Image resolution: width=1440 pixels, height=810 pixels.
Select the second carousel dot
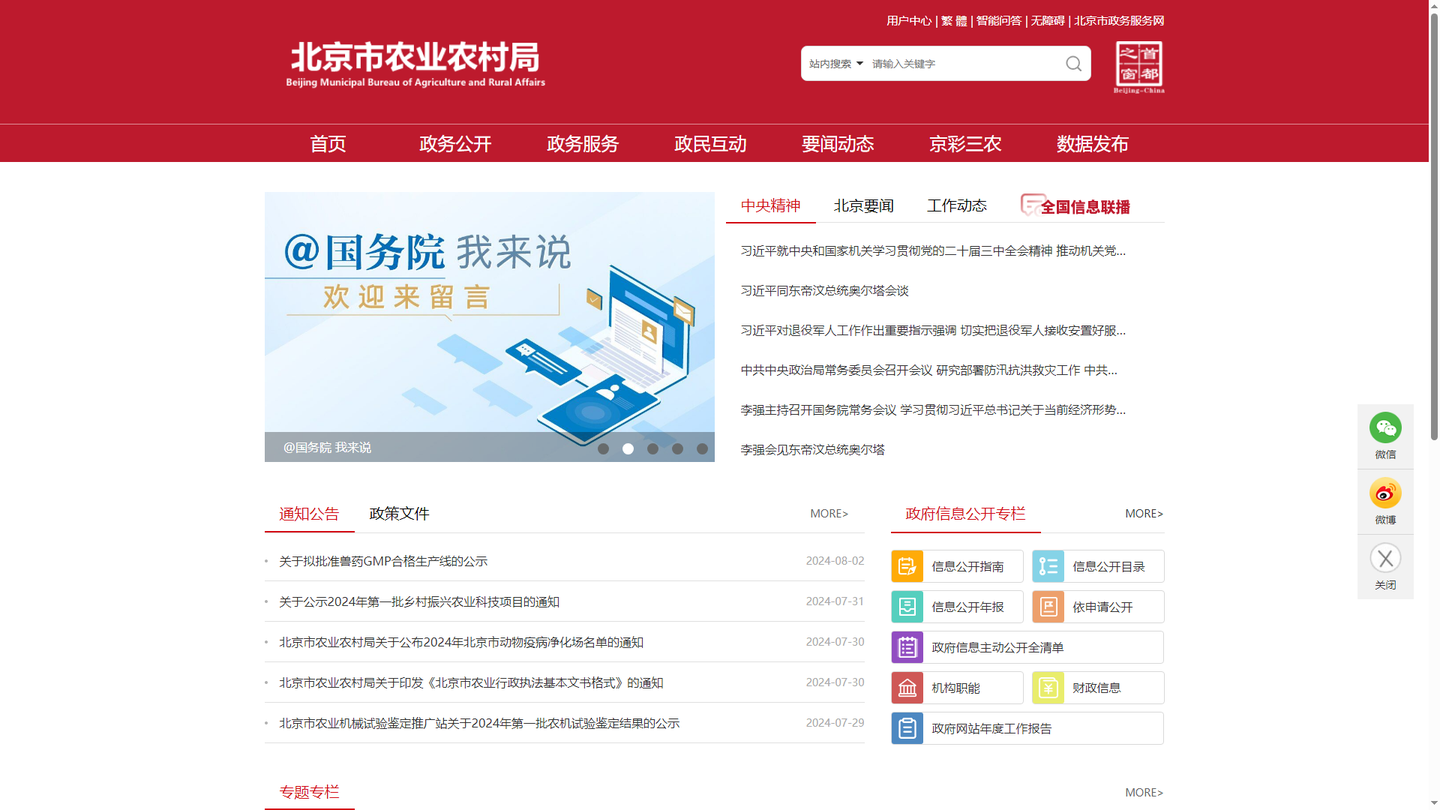click(x=628, y=449)
